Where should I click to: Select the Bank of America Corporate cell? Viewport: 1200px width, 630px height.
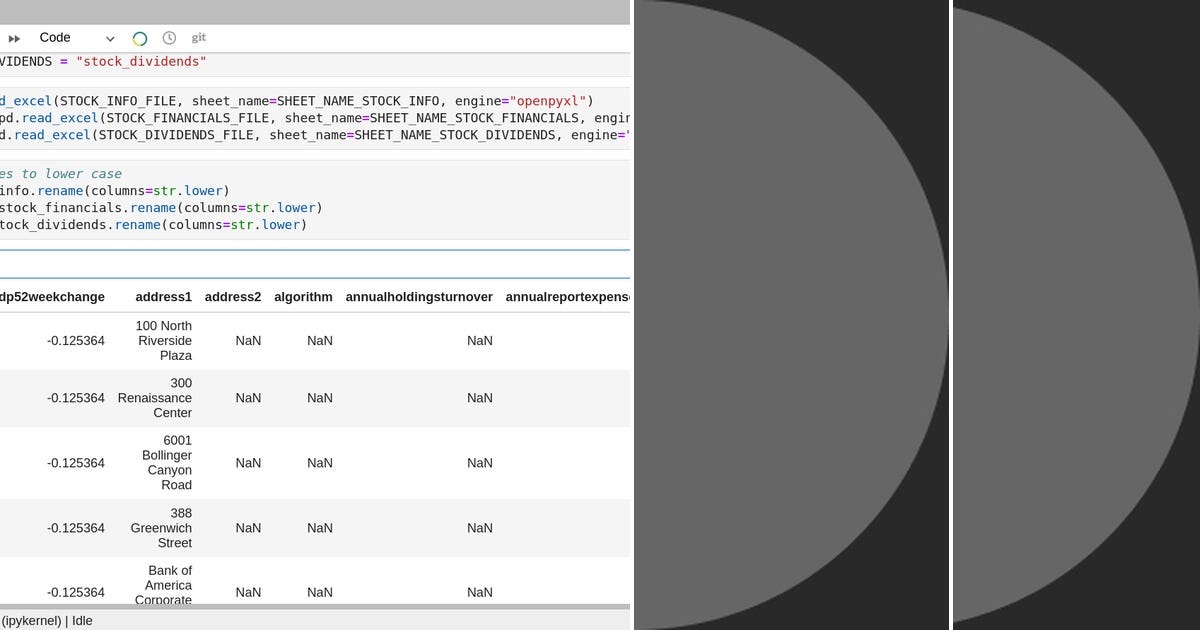pos(167,585)
